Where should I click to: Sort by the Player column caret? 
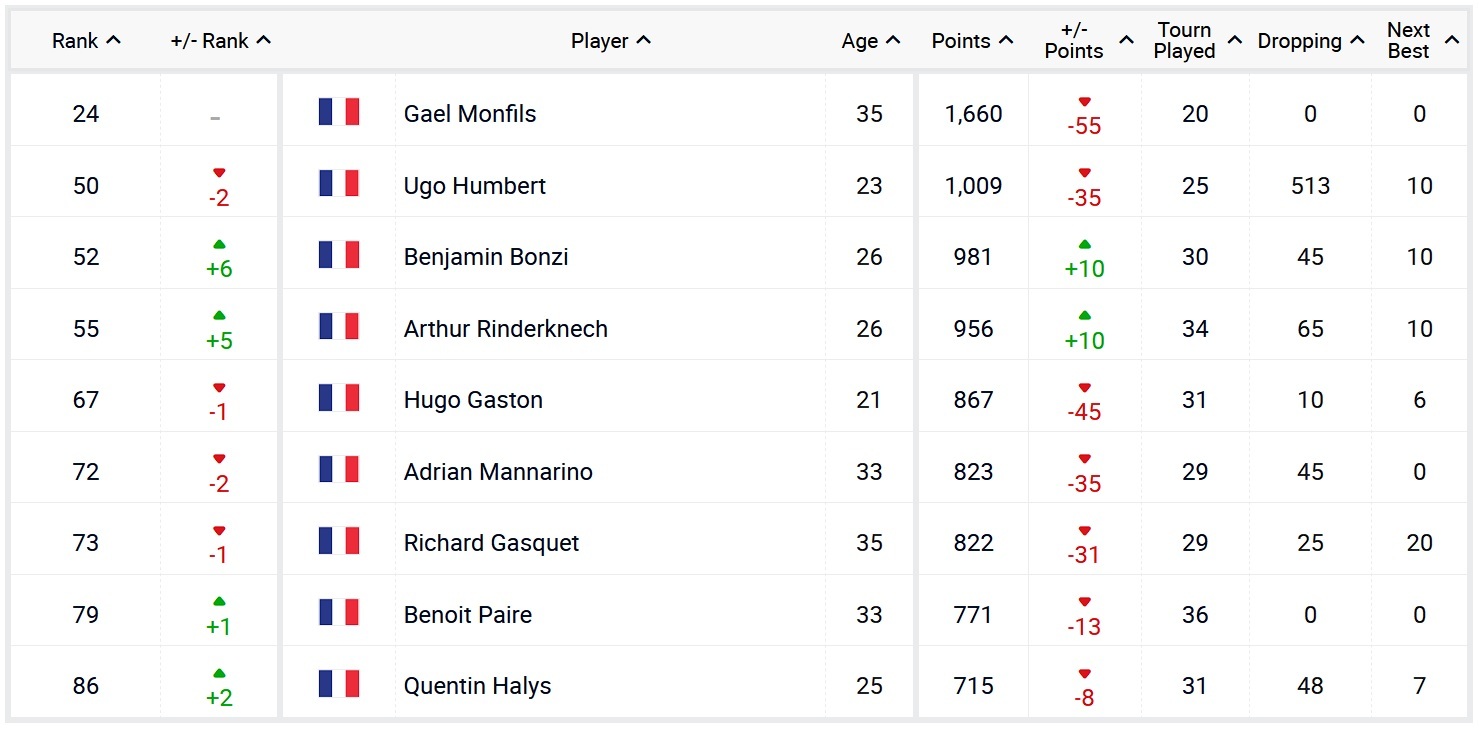643,40
